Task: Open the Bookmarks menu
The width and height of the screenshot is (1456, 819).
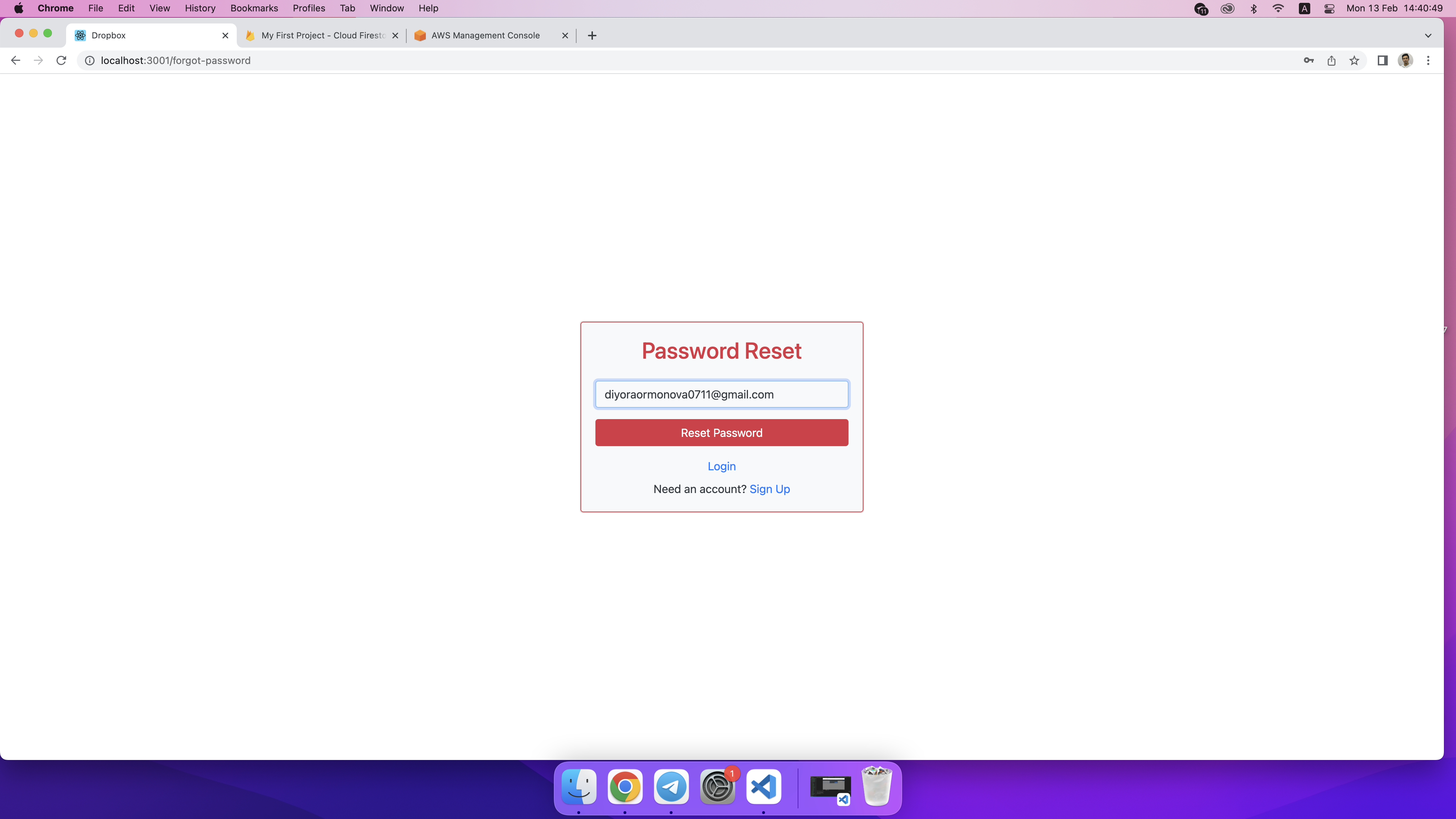Action: 254,9
